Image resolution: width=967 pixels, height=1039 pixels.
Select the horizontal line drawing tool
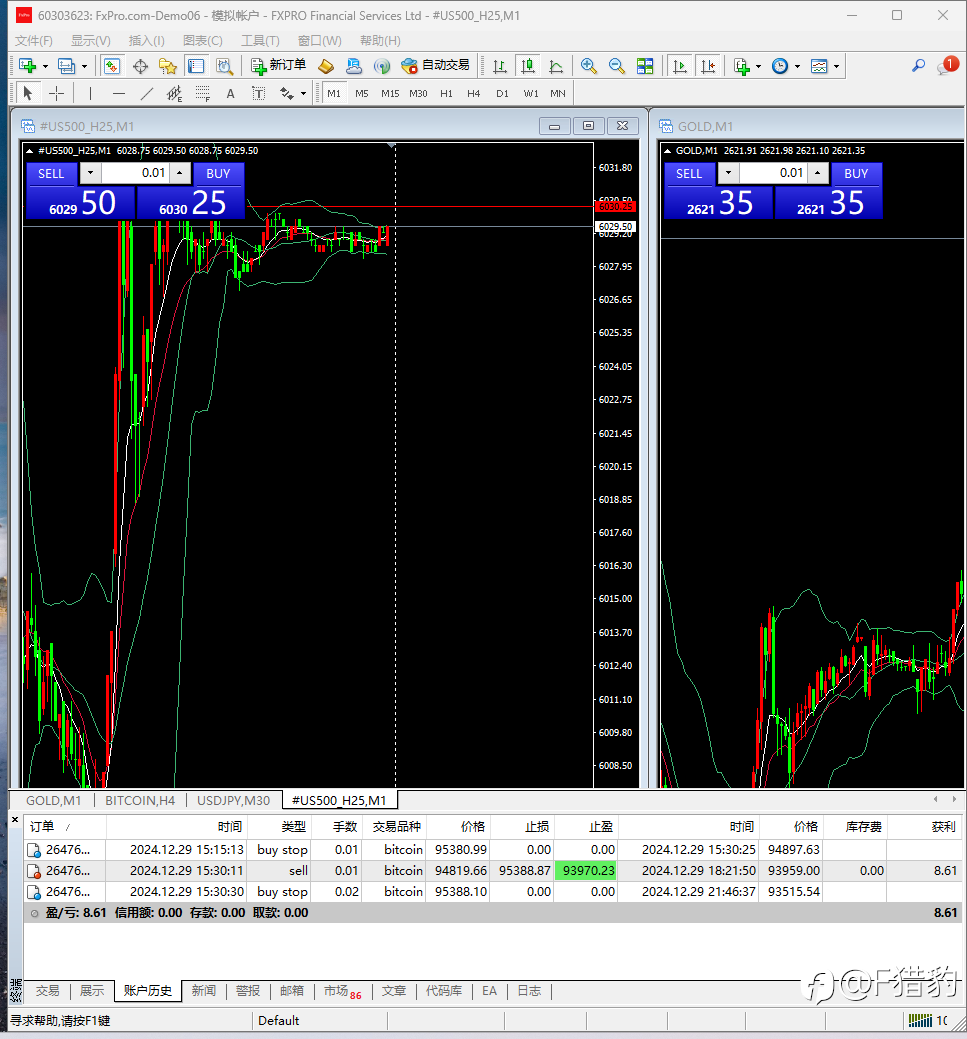pos(119,93)
